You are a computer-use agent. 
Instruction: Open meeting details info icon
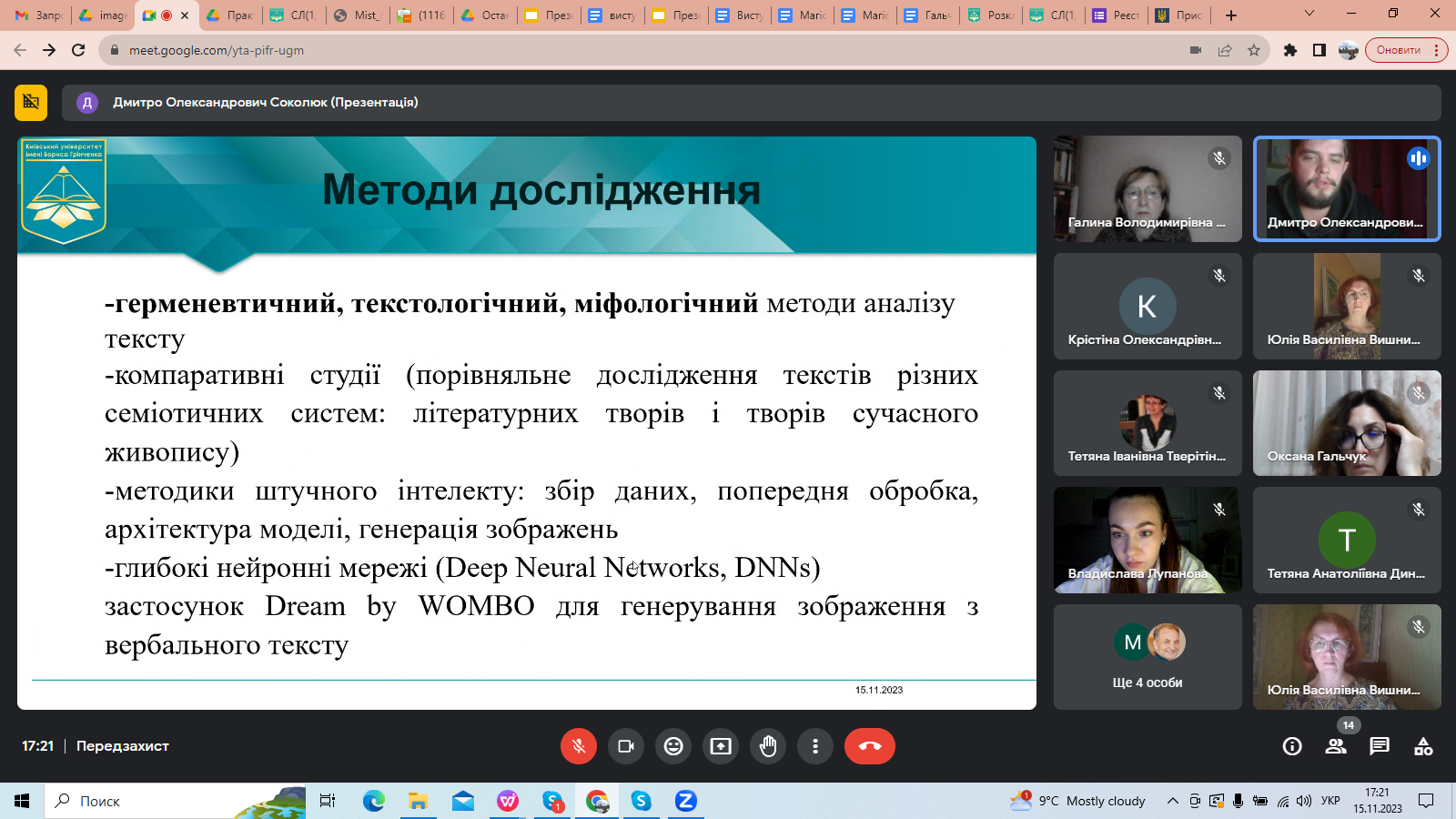click(1291, 746)
